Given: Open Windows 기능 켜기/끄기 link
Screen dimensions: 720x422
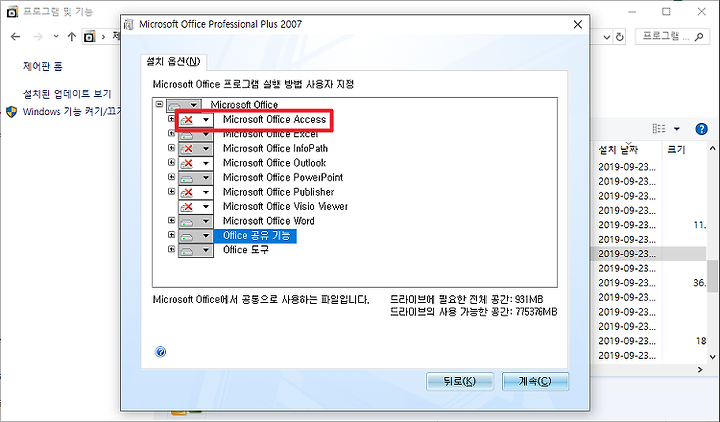Looking at the screenshot, I should pyautogui.click(x=72, y=112).
